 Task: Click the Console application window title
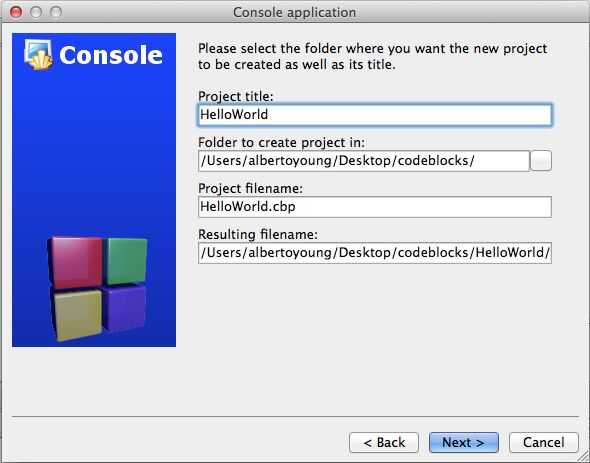coord(294,12)
